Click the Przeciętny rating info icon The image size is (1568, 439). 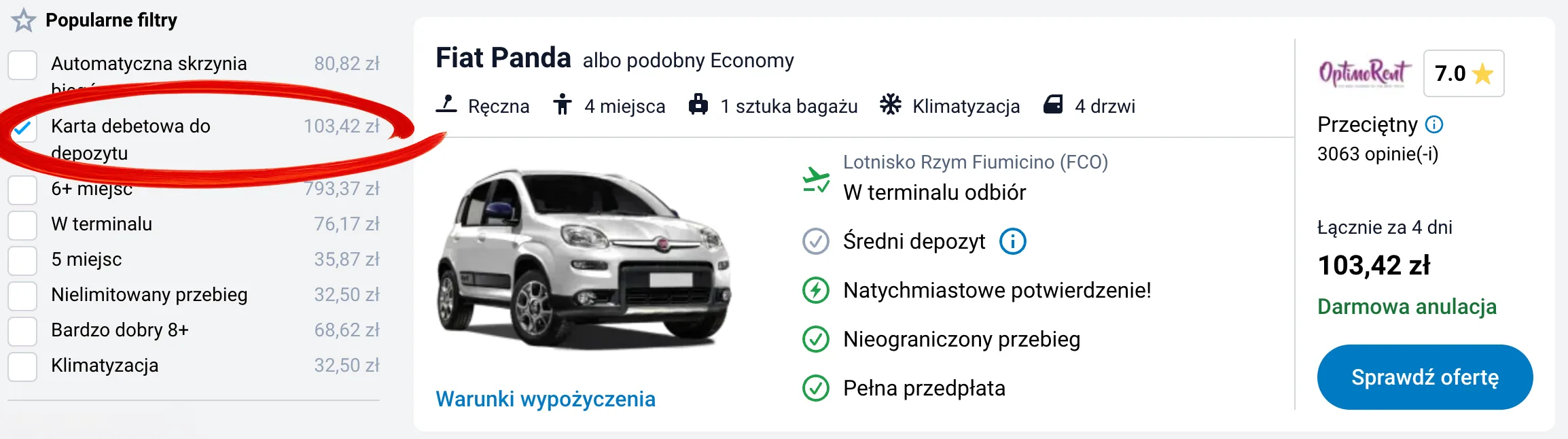1433,124
